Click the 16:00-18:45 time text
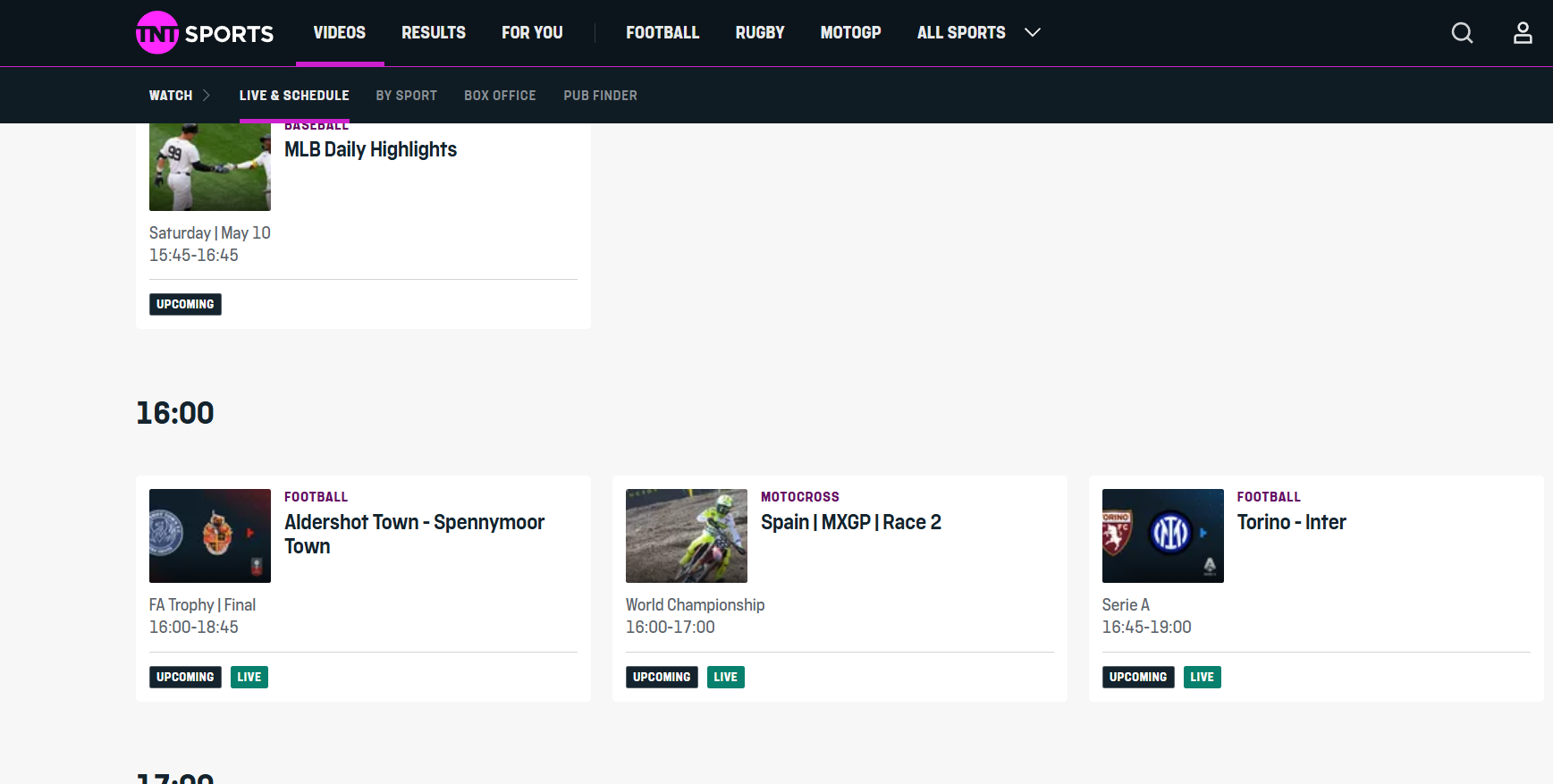Screen dimensions: 1553x784 coord(193,628)
